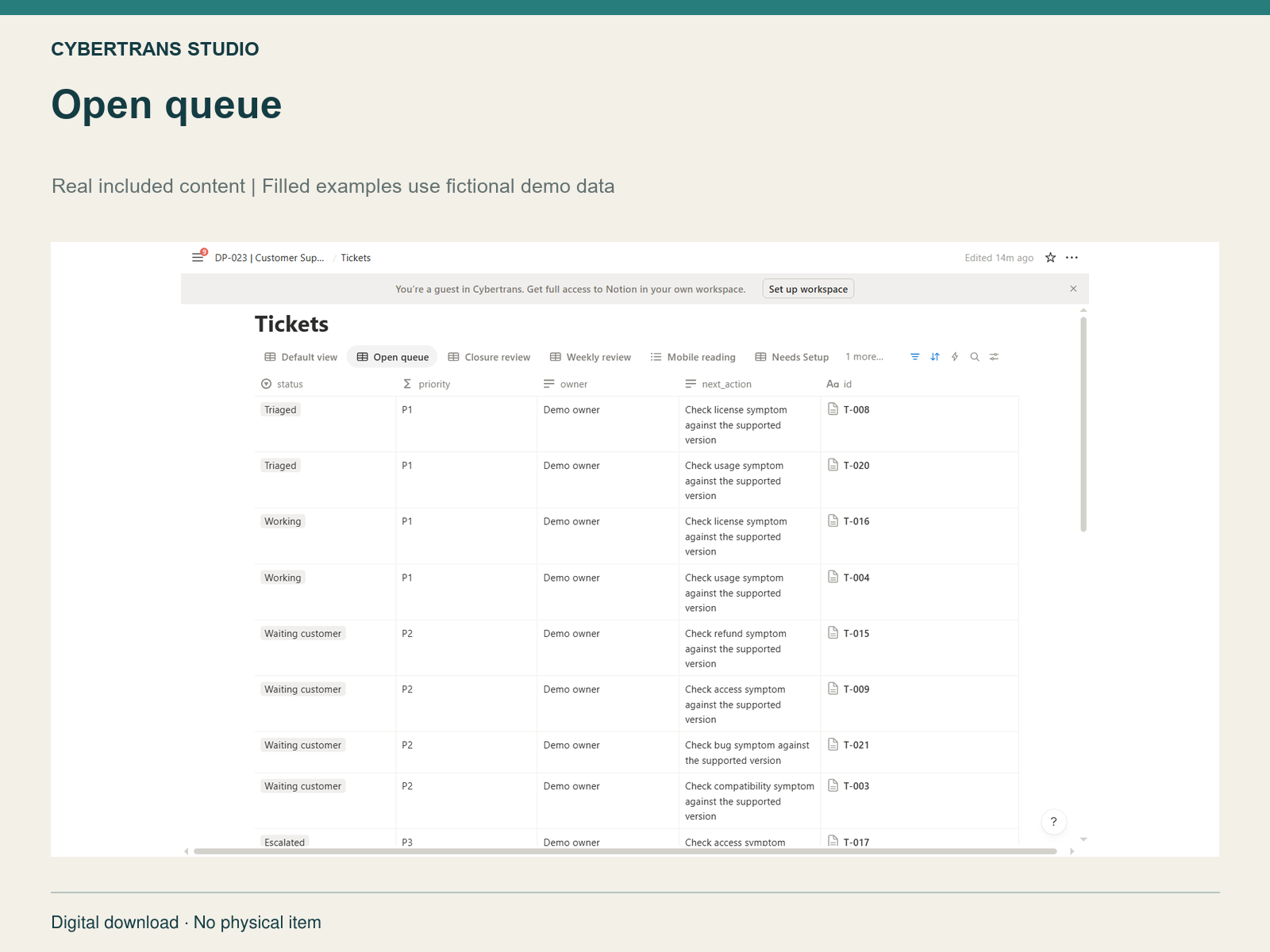Click the Working status on T-016 row
This screenshot has width=1270, height=952.
pos(283,521)
